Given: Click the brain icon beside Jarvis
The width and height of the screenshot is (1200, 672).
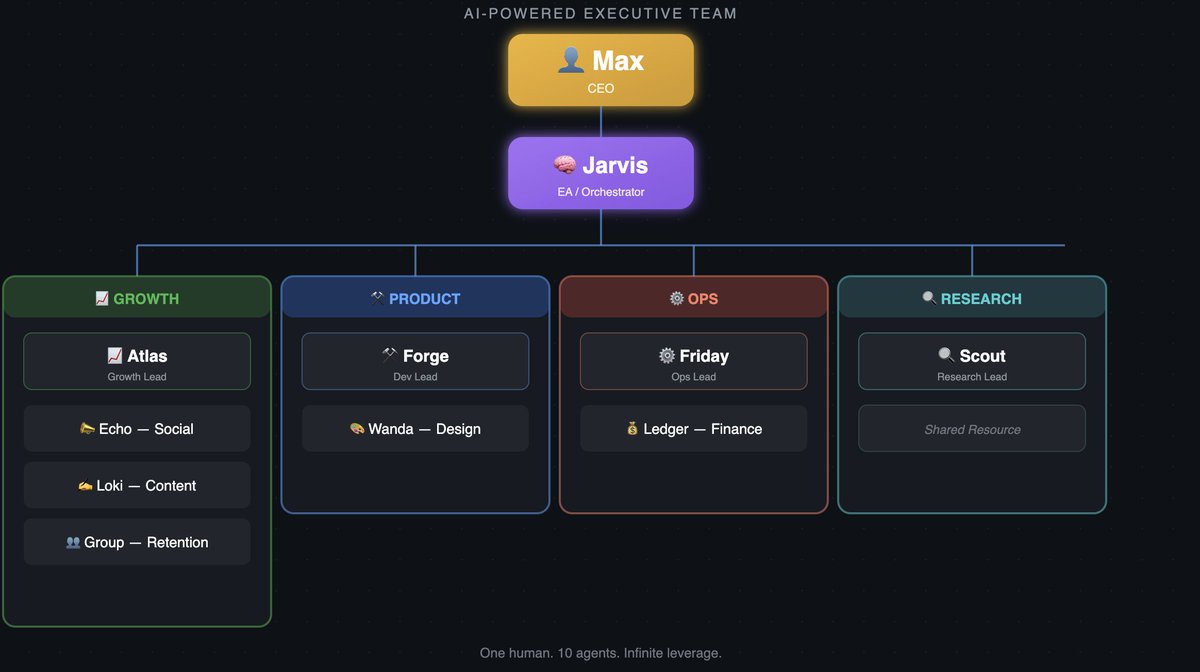Looking at the screenshot, I should pyautogui.click(x=565, y=165).
